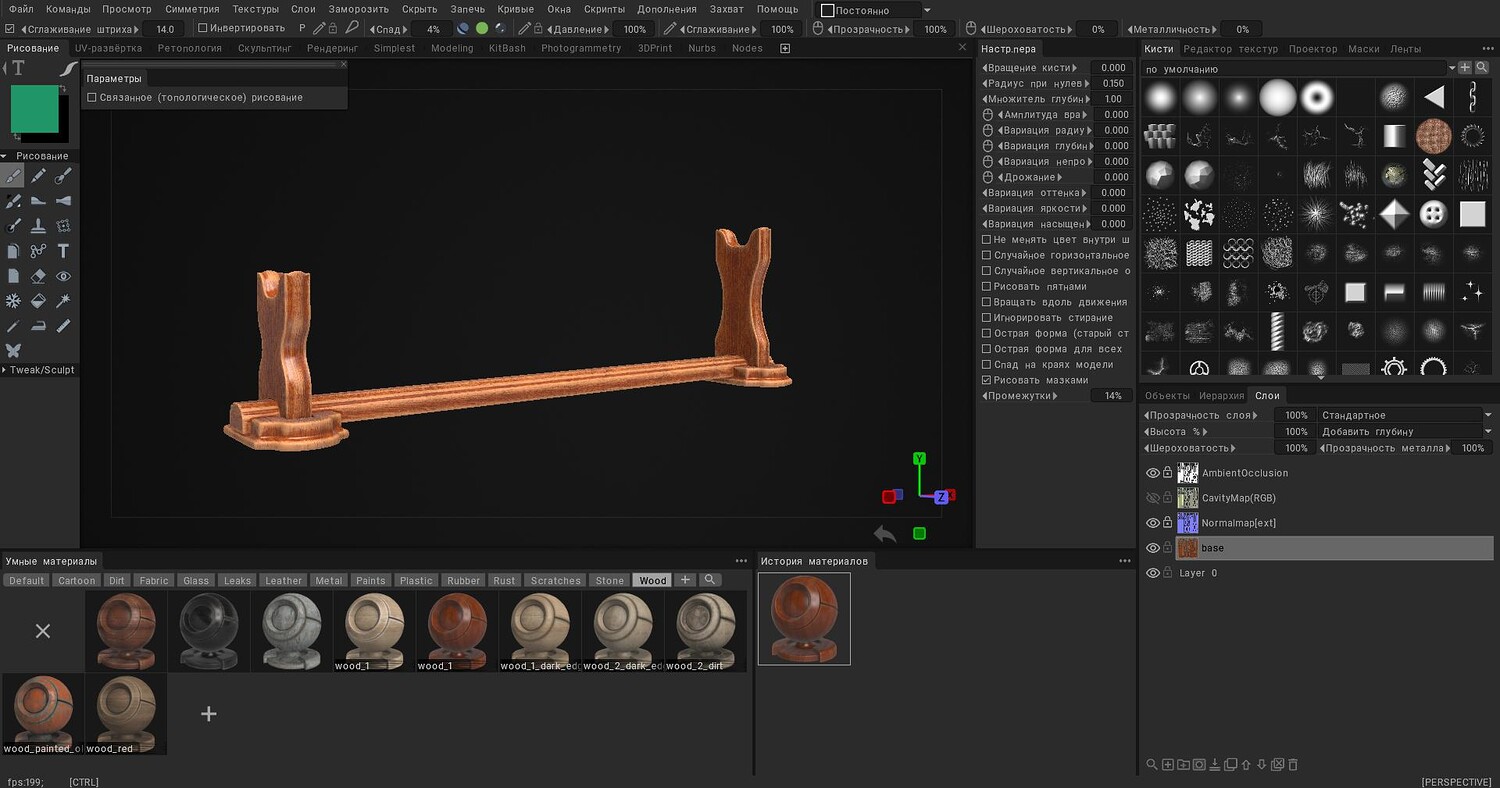
Task: Open the brush preset 'по умолчанию' dropdown
Action: tap(1300, 69)
